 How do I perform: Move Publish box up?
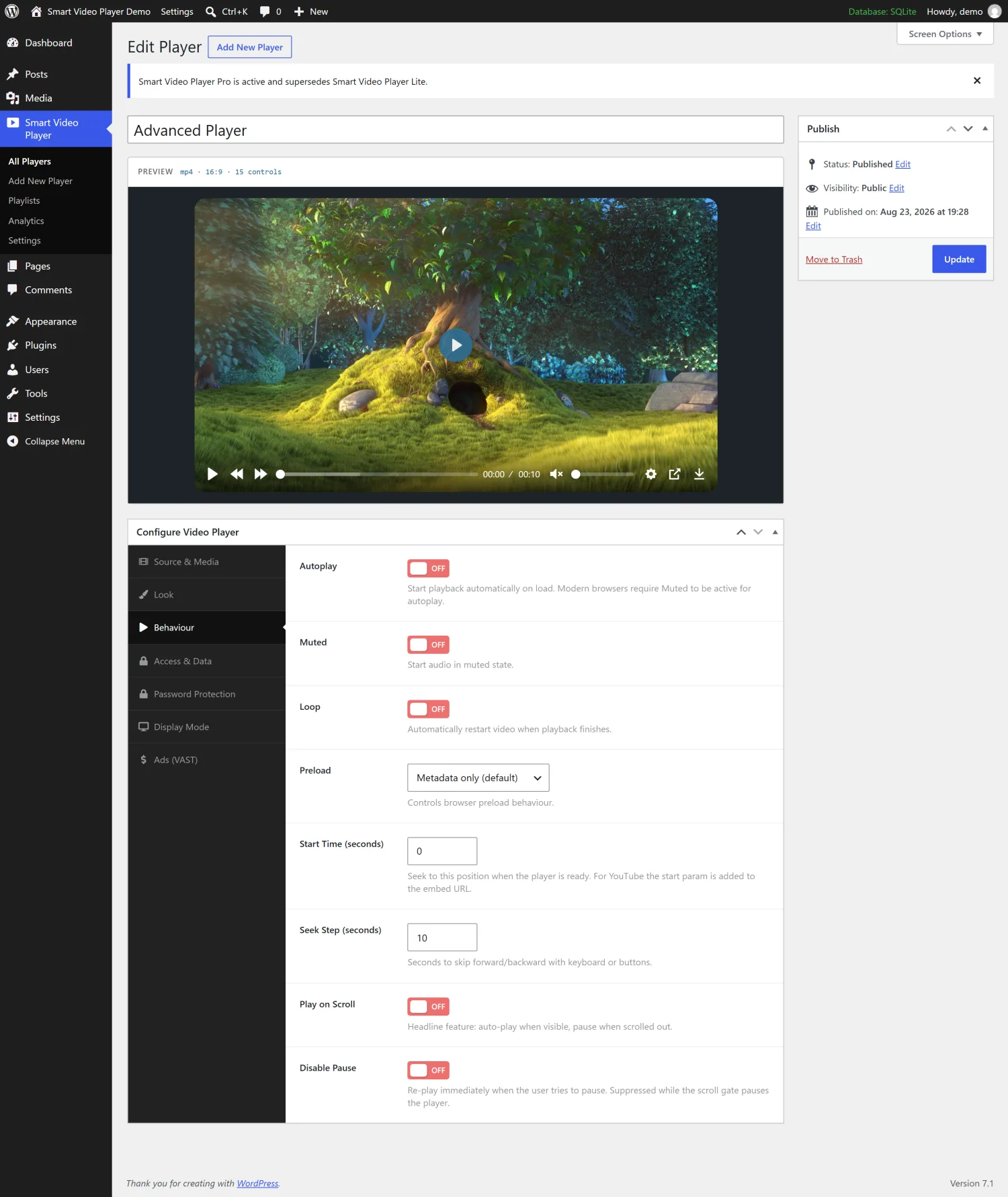951,129
